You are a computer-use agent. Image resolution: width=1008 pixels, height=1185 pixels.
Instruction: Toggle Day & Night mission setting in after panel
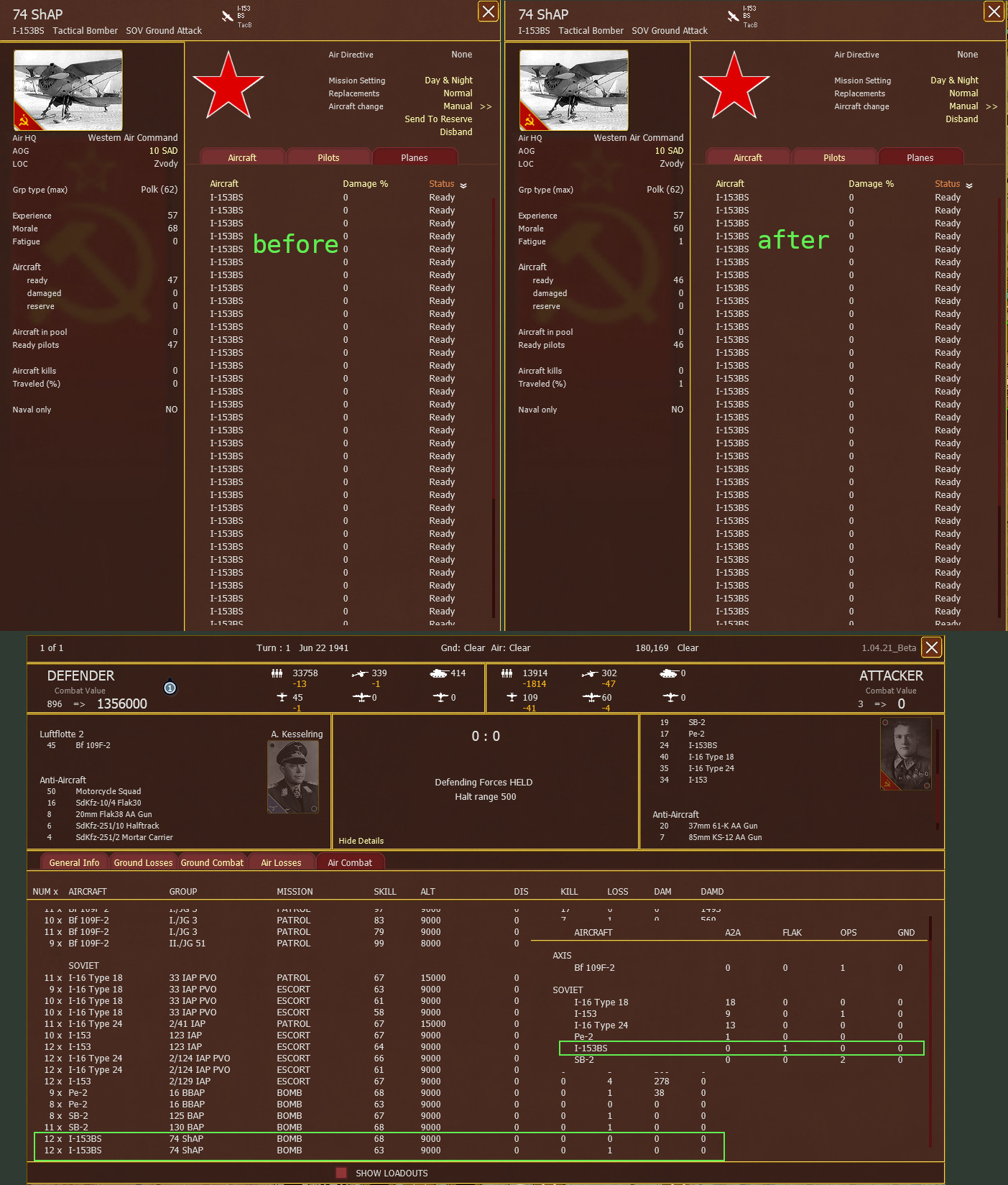(x=954, y=80)
